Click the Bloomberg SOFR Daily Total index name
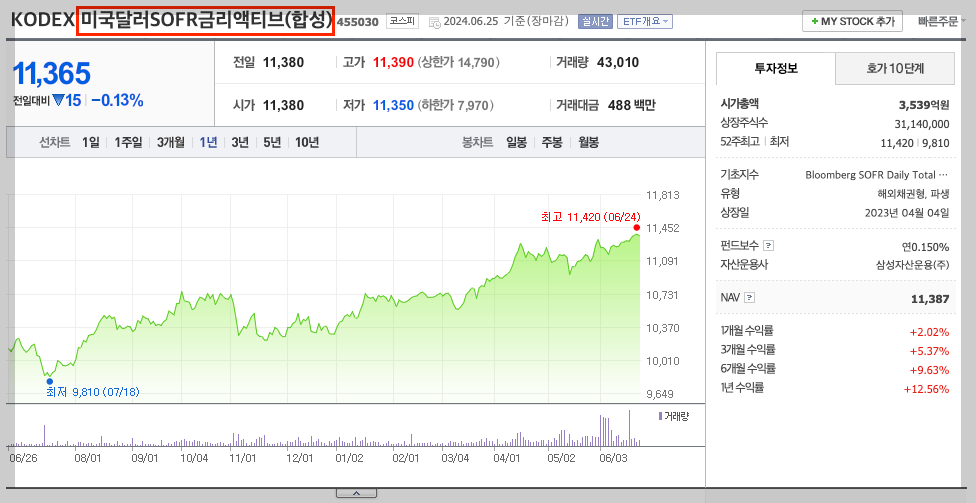The width and height of the screenshot is (976, 503). (x=876, y=175)
